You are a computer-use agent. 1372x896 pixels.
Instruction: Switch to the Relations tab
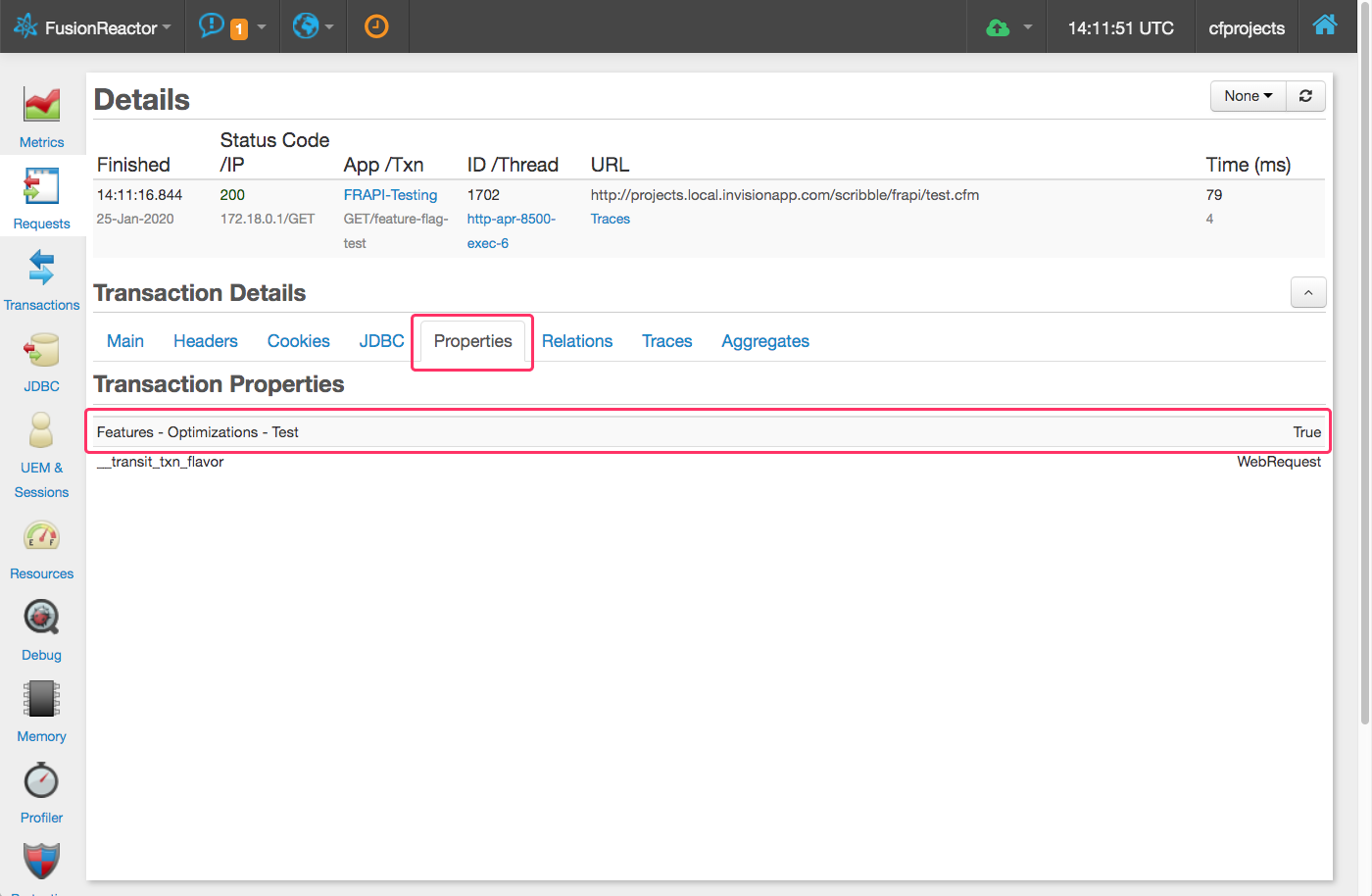(577, 341)
